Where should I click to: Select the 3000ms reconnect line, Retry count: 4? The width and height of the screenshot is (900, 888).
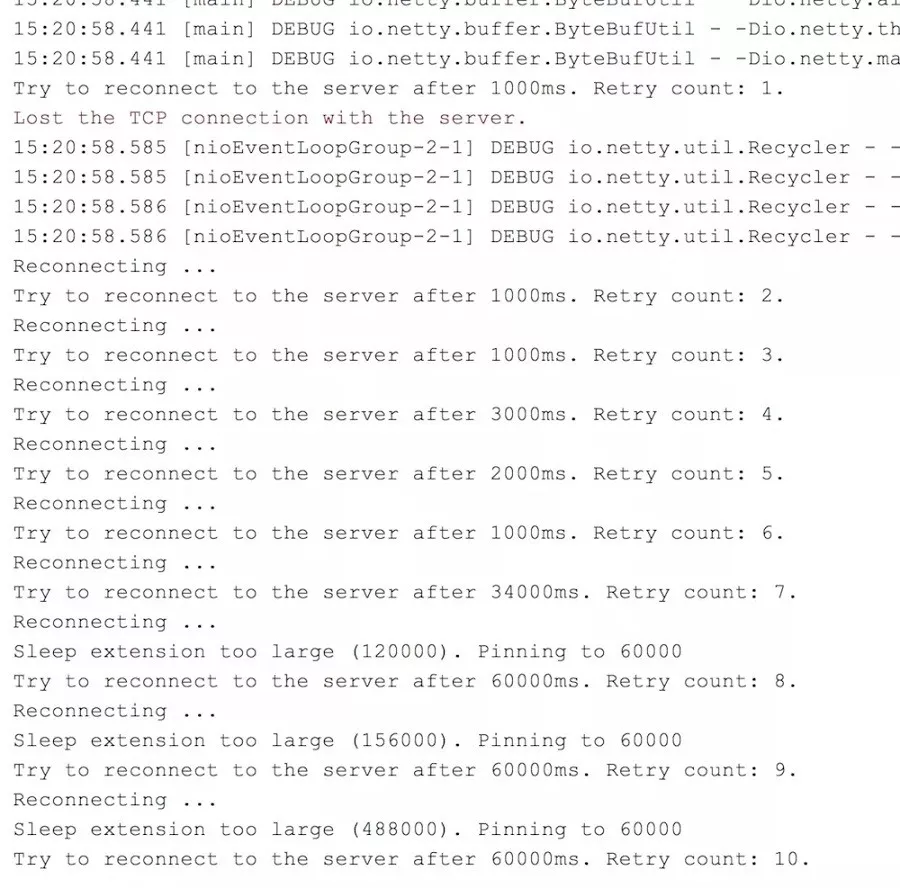[398, 414]
